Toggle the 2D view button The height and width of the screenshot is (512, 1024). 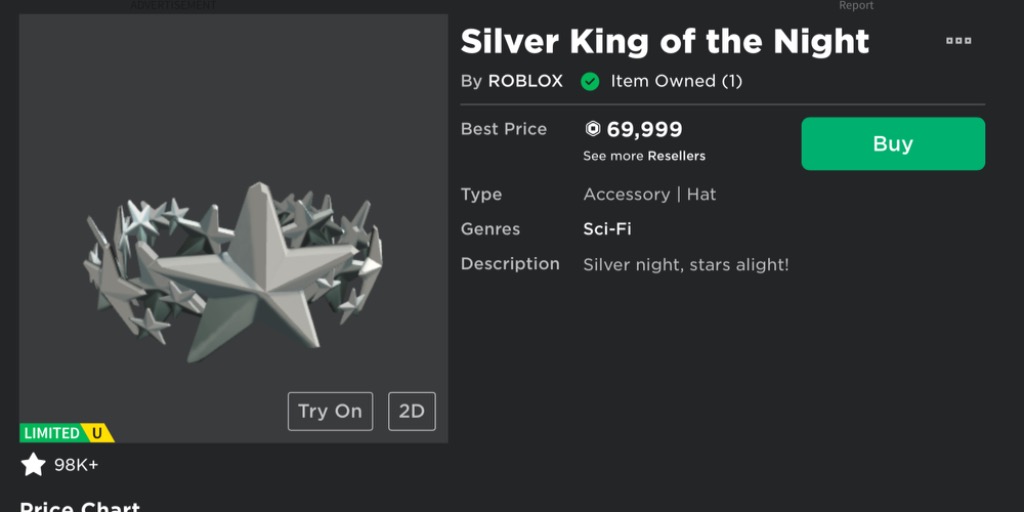(x=411, y=411)
